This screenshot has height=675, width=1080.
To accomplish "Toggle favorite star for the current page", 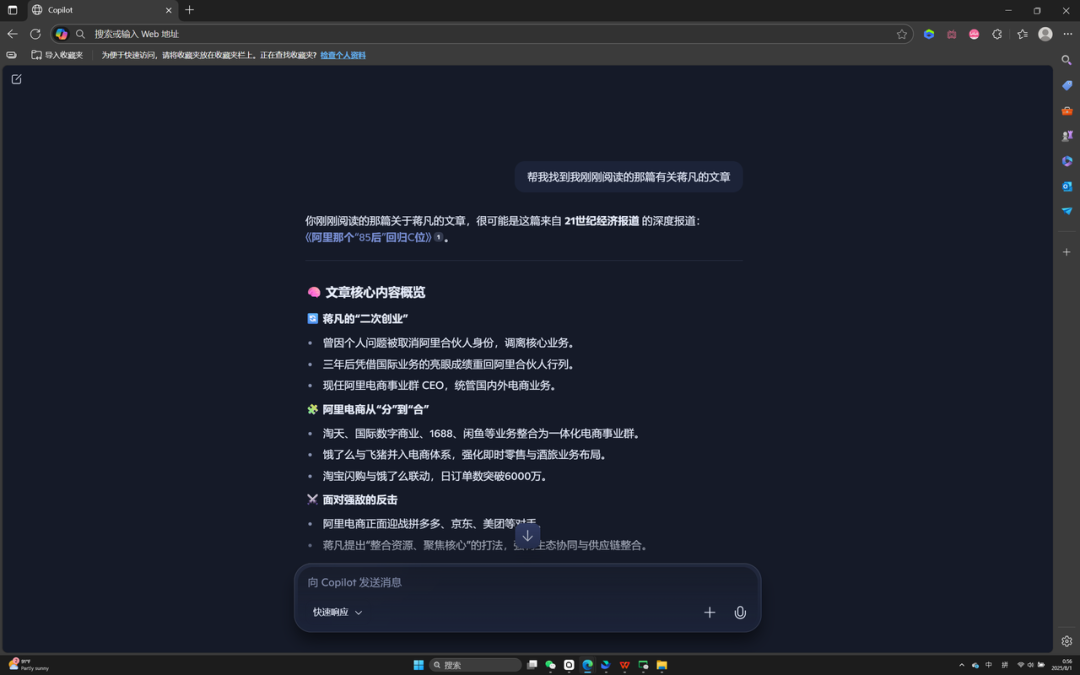I will pos(901,33).
